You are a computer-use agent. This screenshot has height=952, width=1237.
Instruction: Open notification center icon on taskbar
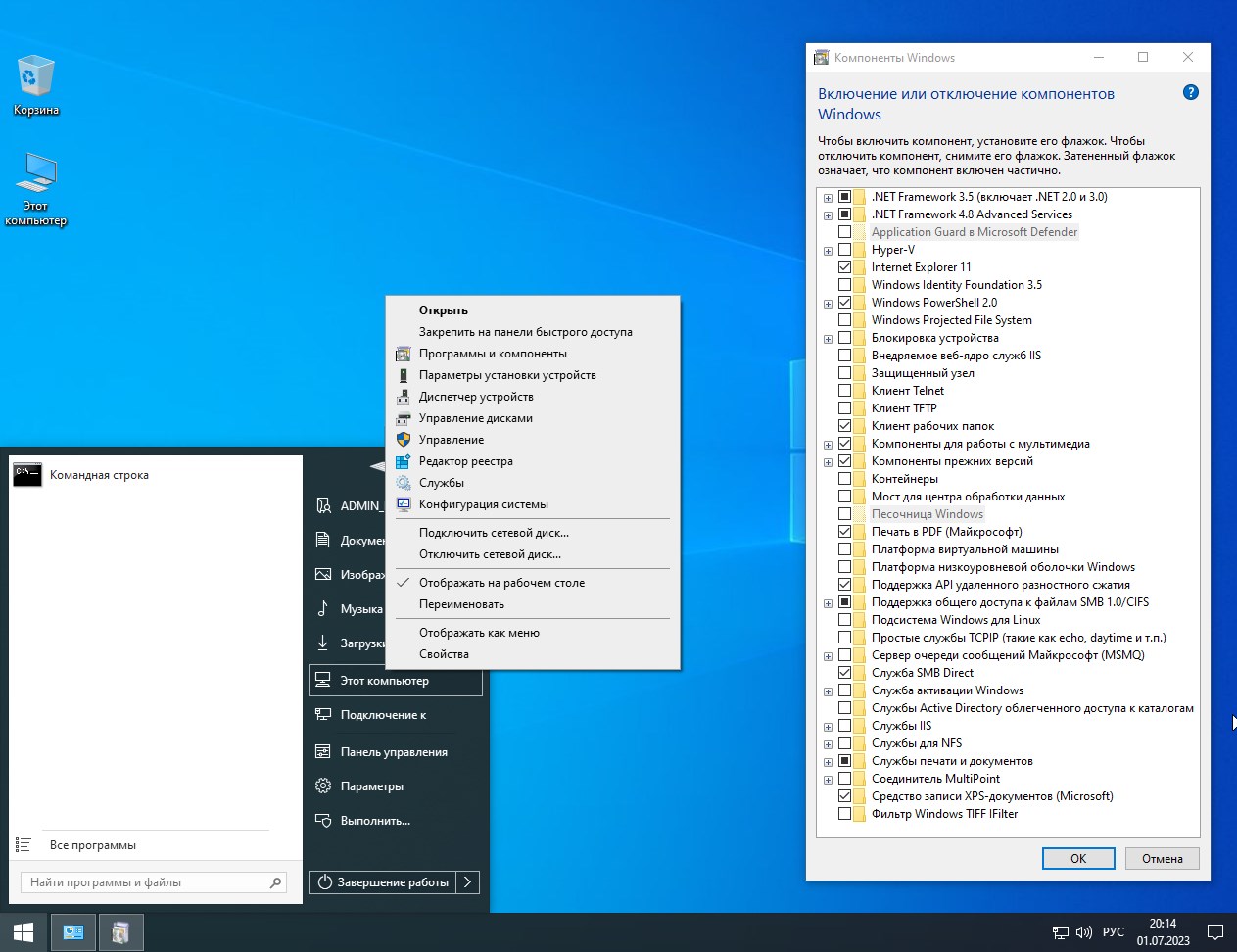point(1214,932)
